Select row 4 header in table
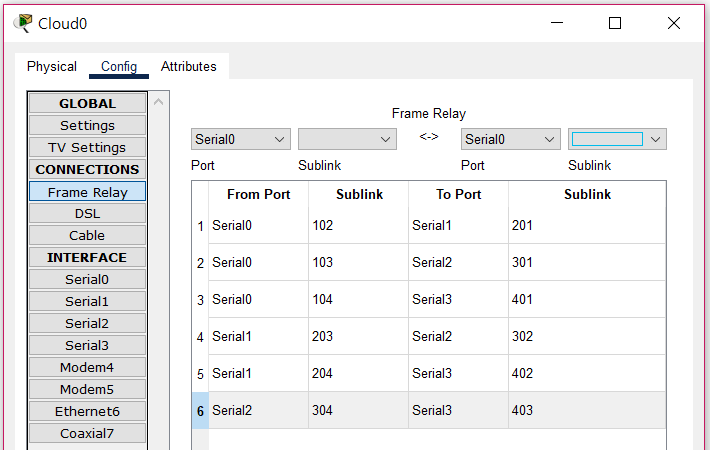This screenshot has width=710, height=450. 200,336
